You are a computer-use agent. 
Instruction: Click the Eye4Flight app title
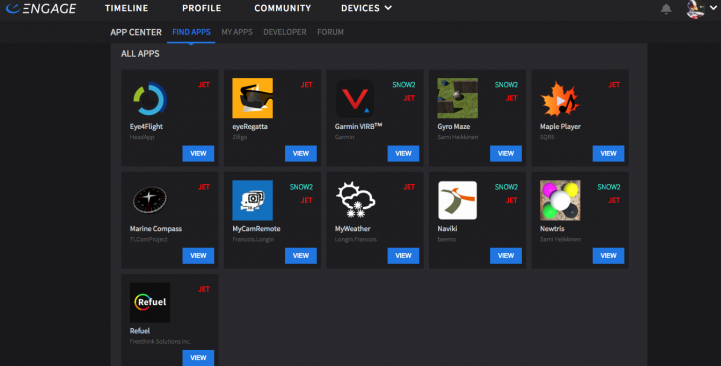tap(146, 126)
